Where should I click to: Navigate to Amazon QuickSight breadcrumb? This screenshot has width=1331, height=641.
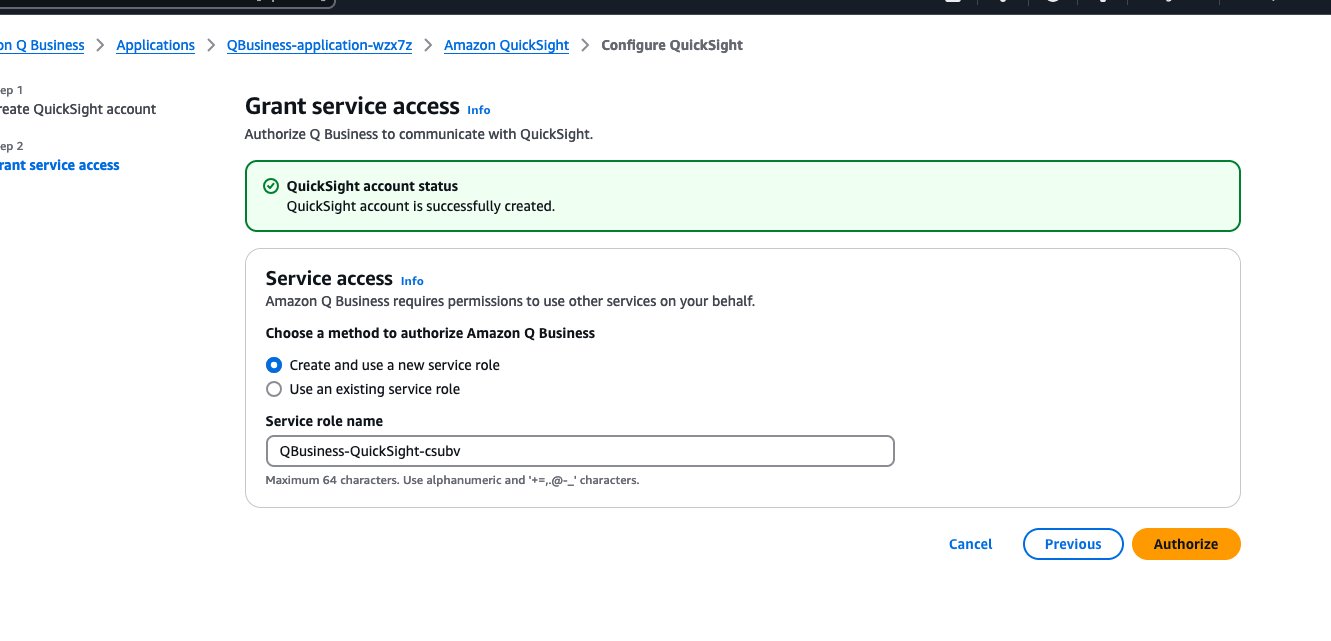[506, 45]
